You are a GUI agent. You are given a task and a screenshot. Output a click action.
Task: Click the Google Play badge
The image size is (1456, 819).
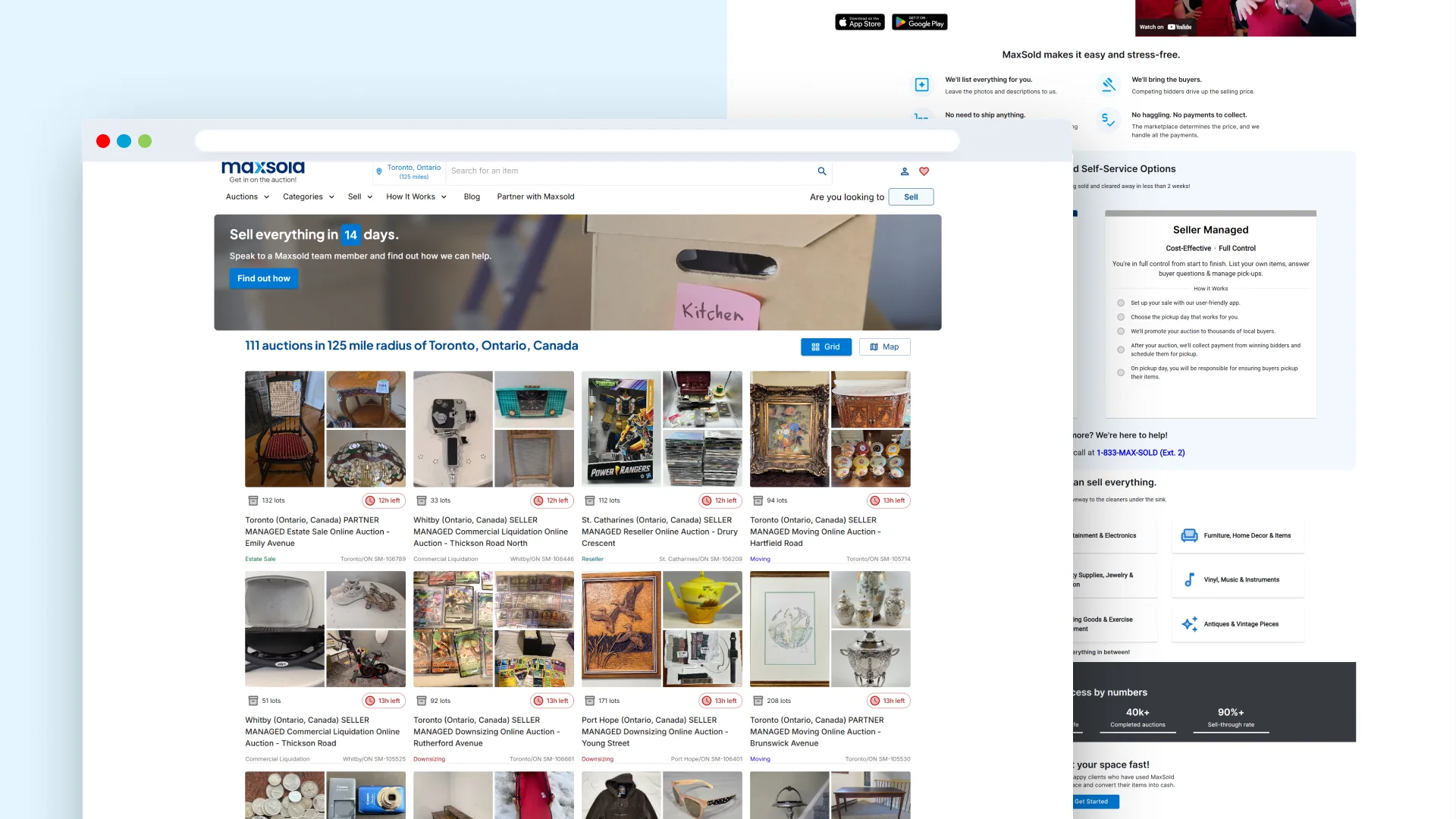tap(919, 23)
